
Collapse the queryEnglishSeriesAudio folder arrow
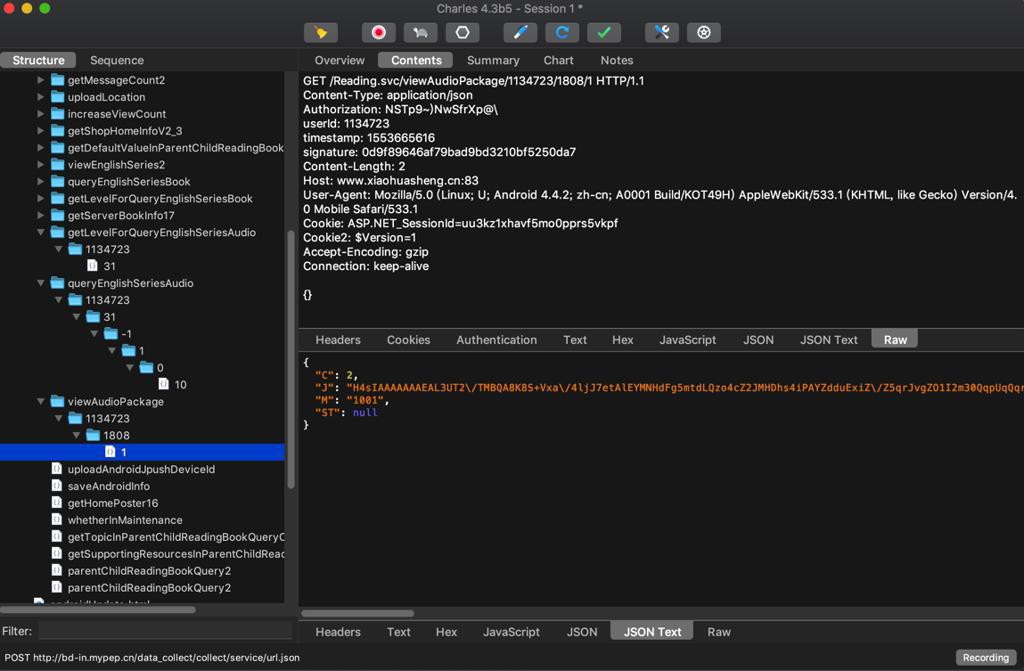40,283
